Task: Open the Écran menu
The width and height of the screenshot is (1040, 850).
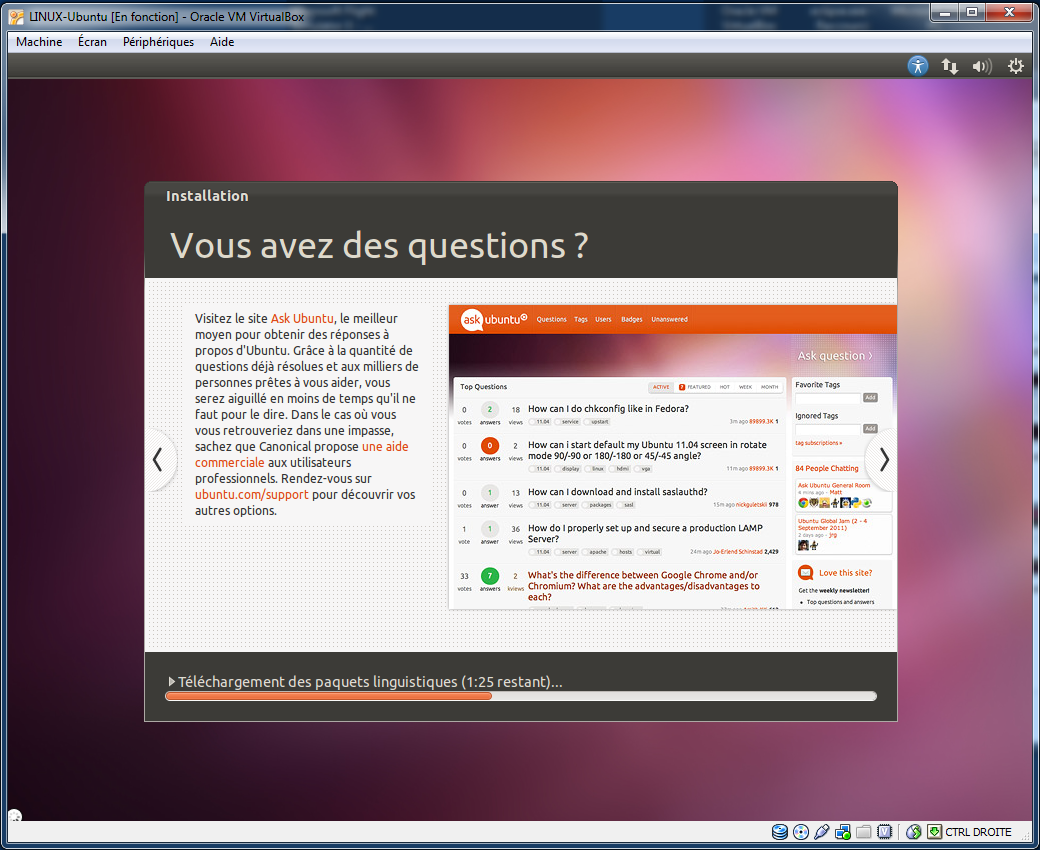Action: pos(92,42)
